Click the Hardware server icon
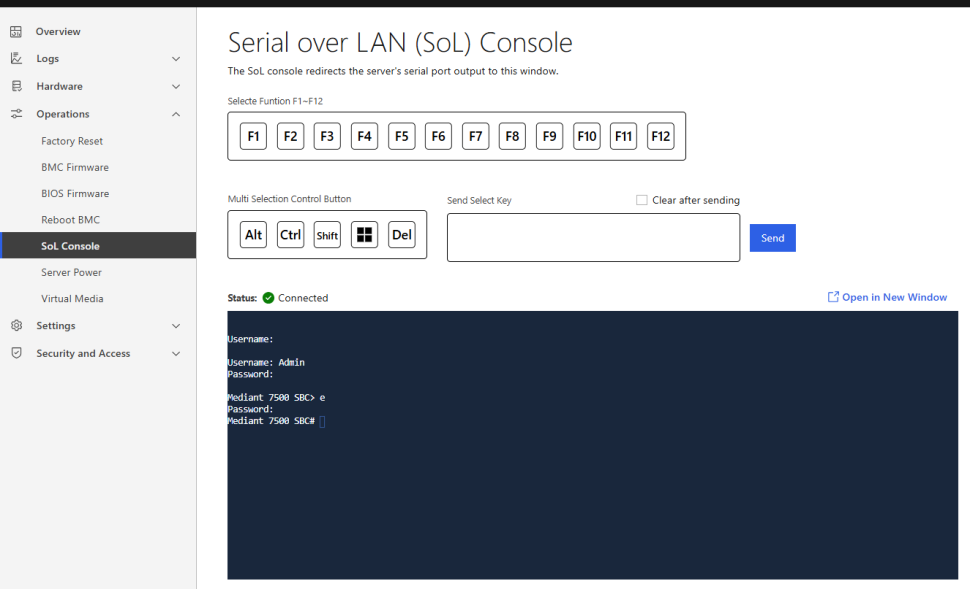This screenshot has width=970, height=589. [16, 86]
